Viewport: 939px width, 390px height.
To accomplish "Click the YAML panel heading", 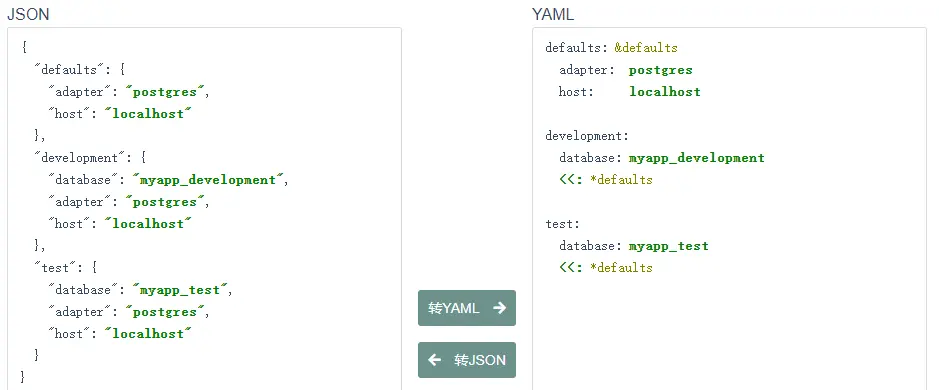I will 553,14.
